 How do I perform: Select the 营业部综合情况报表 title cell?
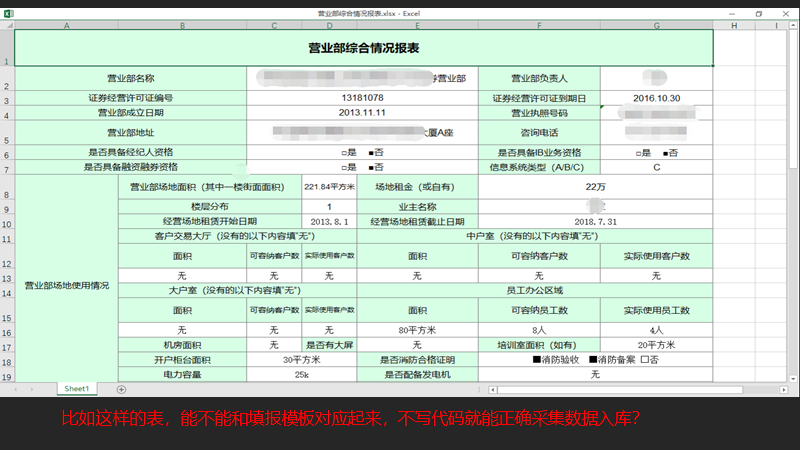(x=363, y=48)
